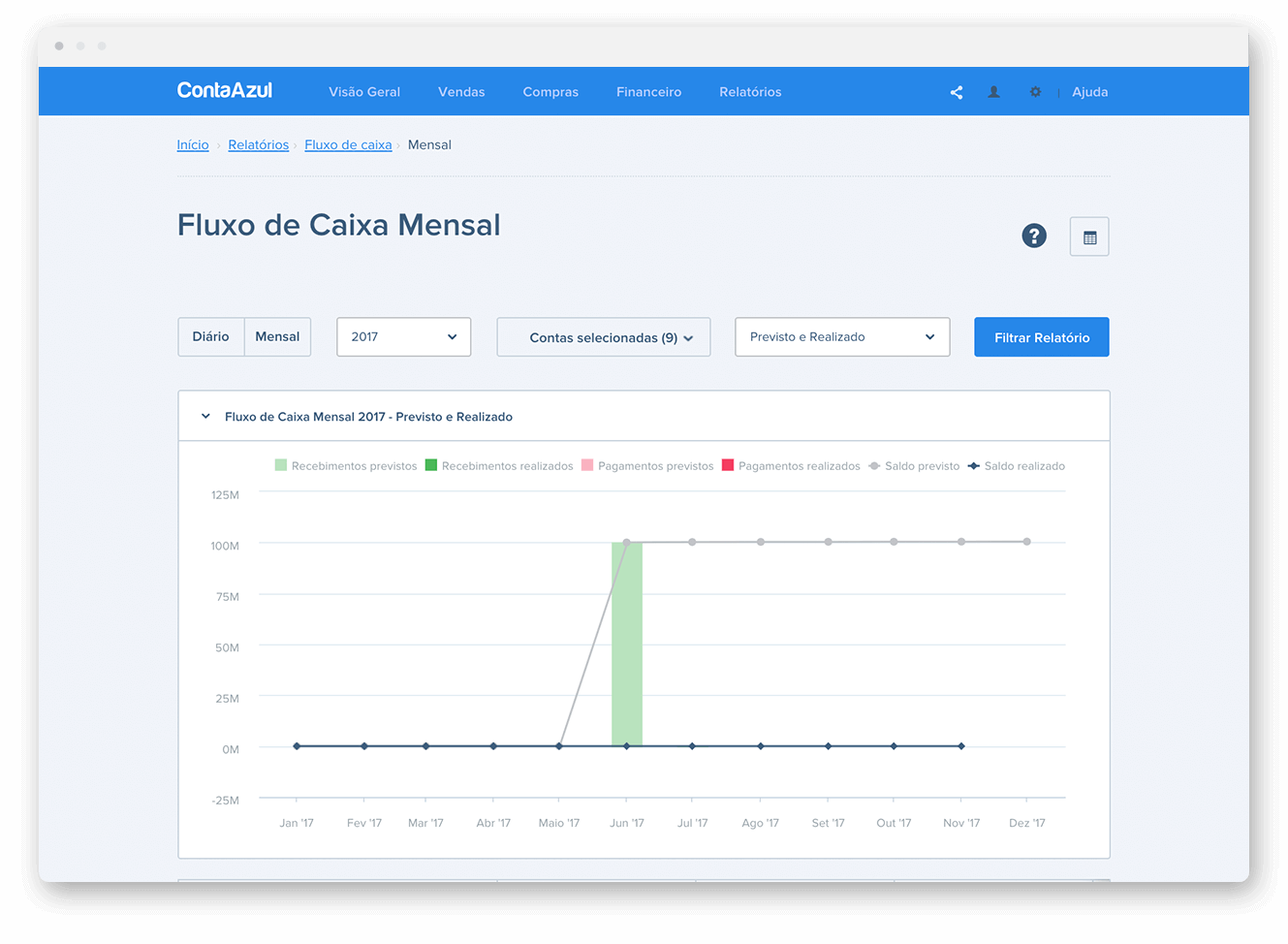Click the ContaAzul logo
This screenshot has width=1288, height=944.
tap(224, 91)
